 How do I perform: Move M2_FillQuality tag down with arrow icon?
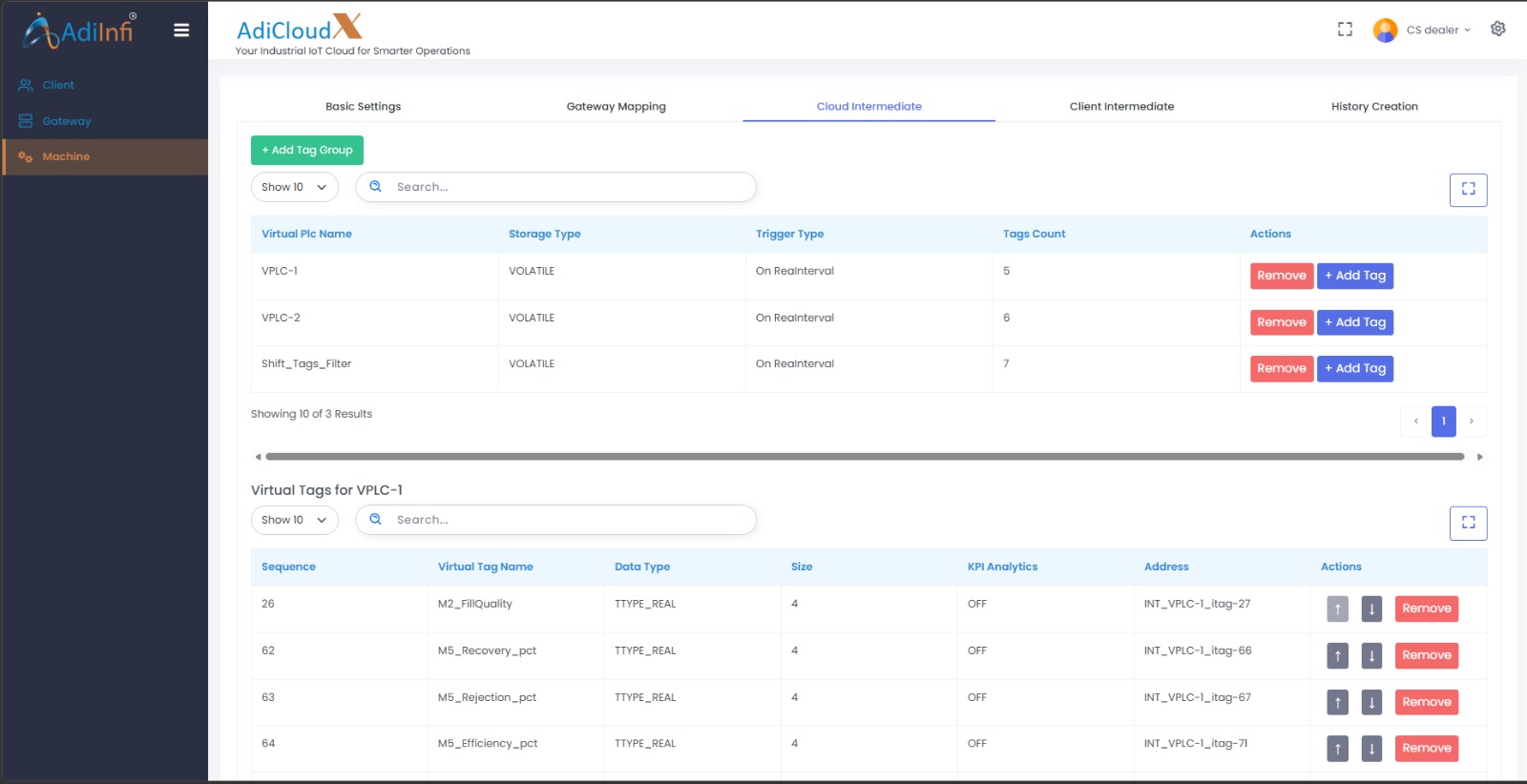click(1371, 609)
